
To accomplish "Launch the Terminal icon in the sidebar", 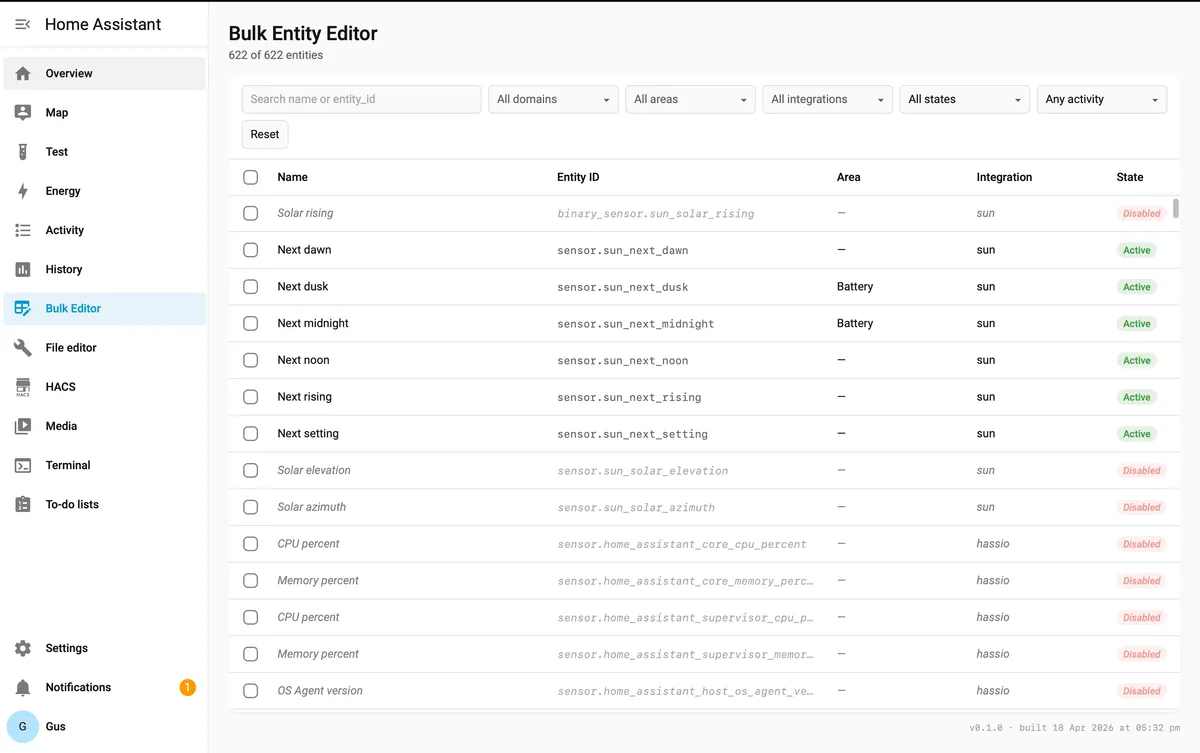I will click(23, 465).
